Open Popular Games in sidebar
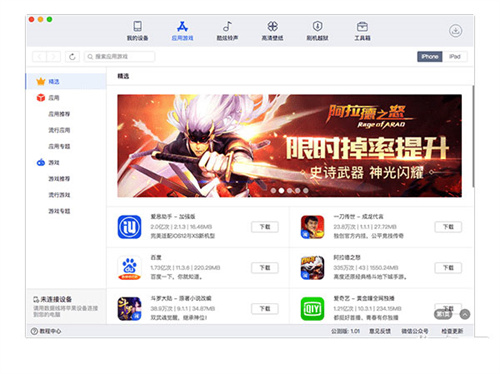 click(x=59, y=195)
